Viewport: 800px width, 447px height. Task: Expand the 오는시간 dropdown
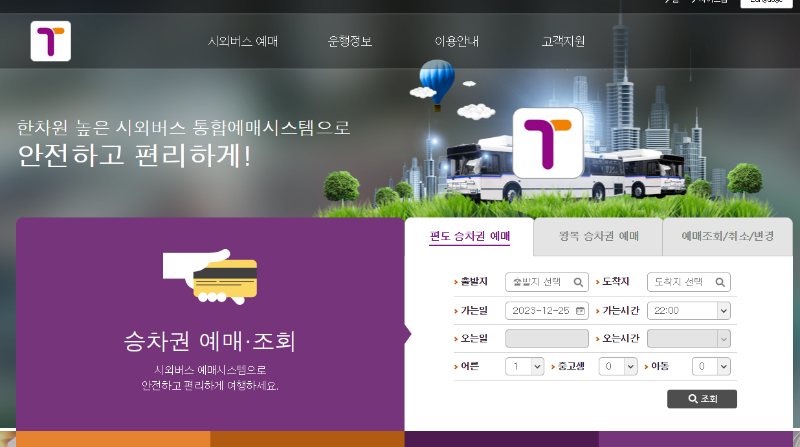tap(688, 338)
